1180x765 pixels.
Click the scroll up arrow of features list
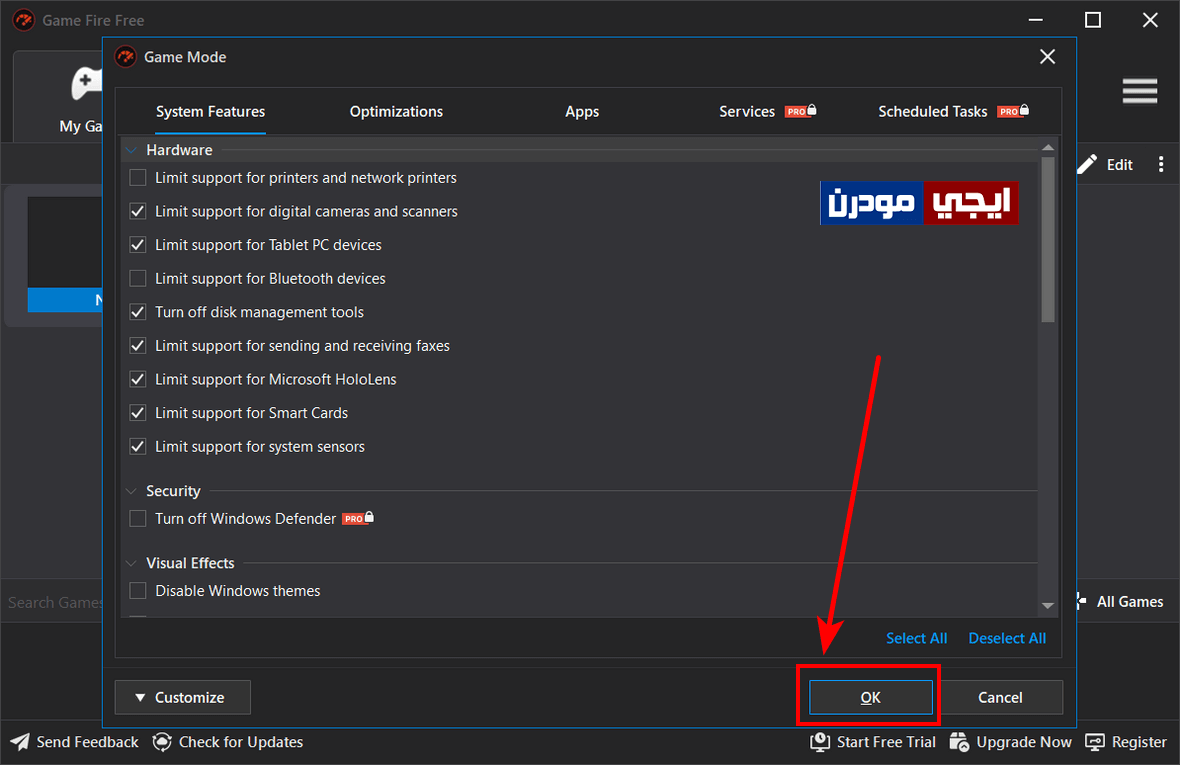[1048, 147]
